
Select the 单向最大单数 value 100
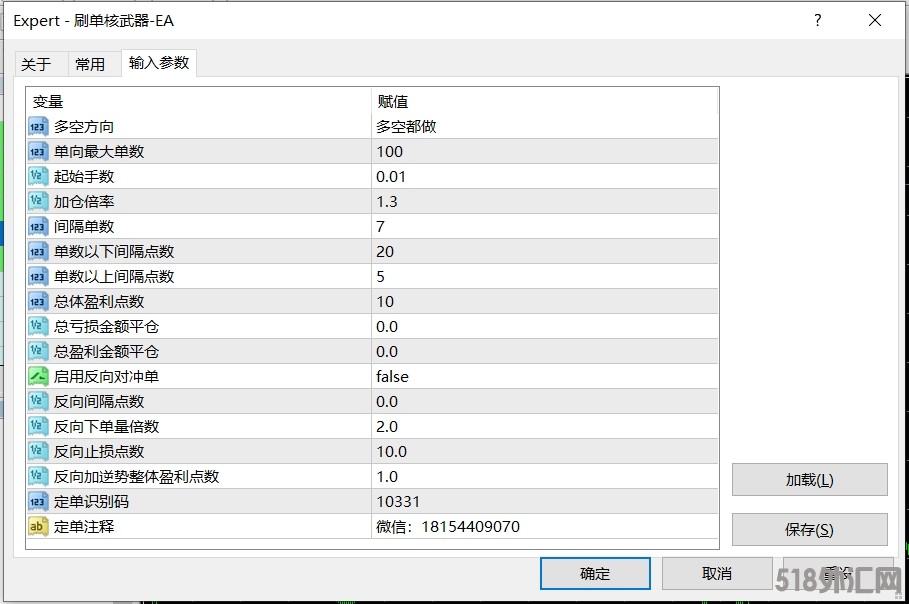pyautogui.click(x=544, y=152)
